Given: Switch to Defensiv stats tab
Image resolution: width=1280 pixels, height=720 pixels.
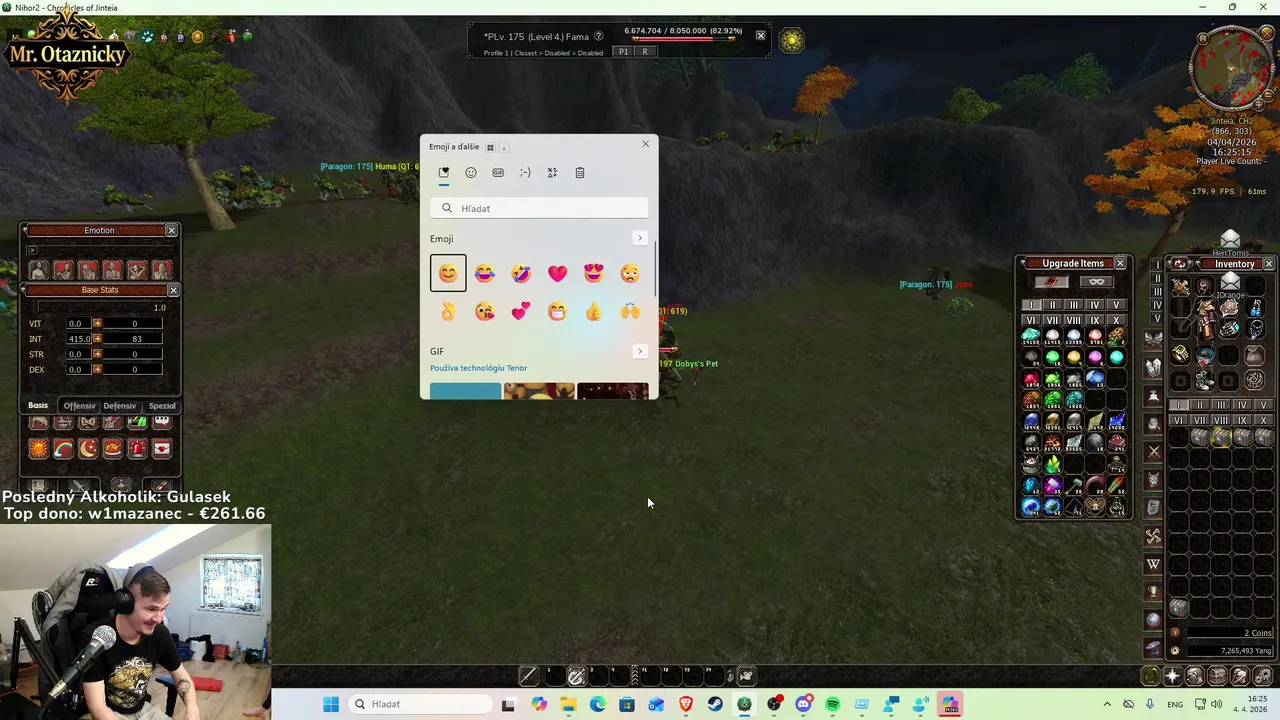Looking at the screenshot, I should [119, 406].
